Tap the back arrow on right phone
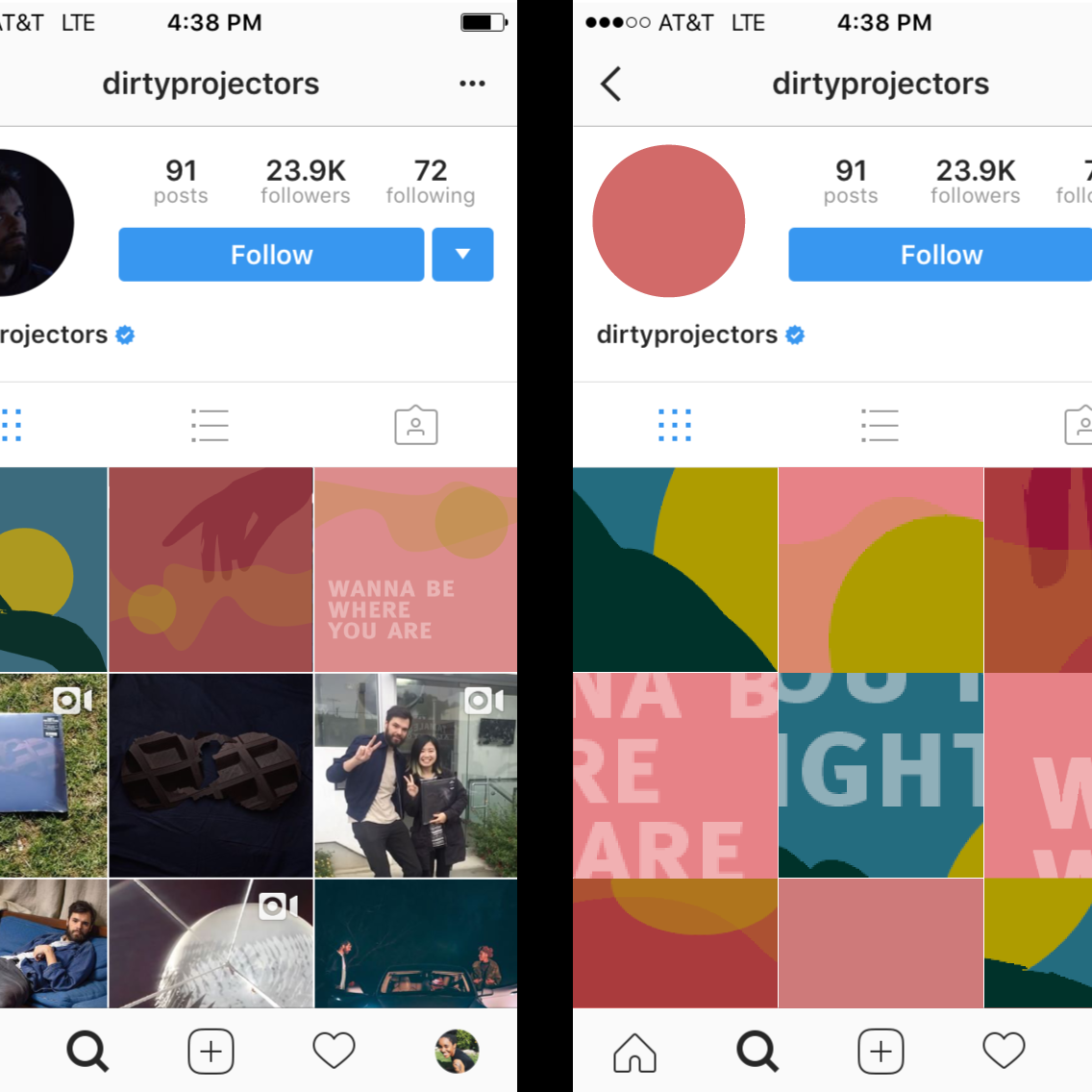The image size is (1092, 1092). (x=610, y=85)
